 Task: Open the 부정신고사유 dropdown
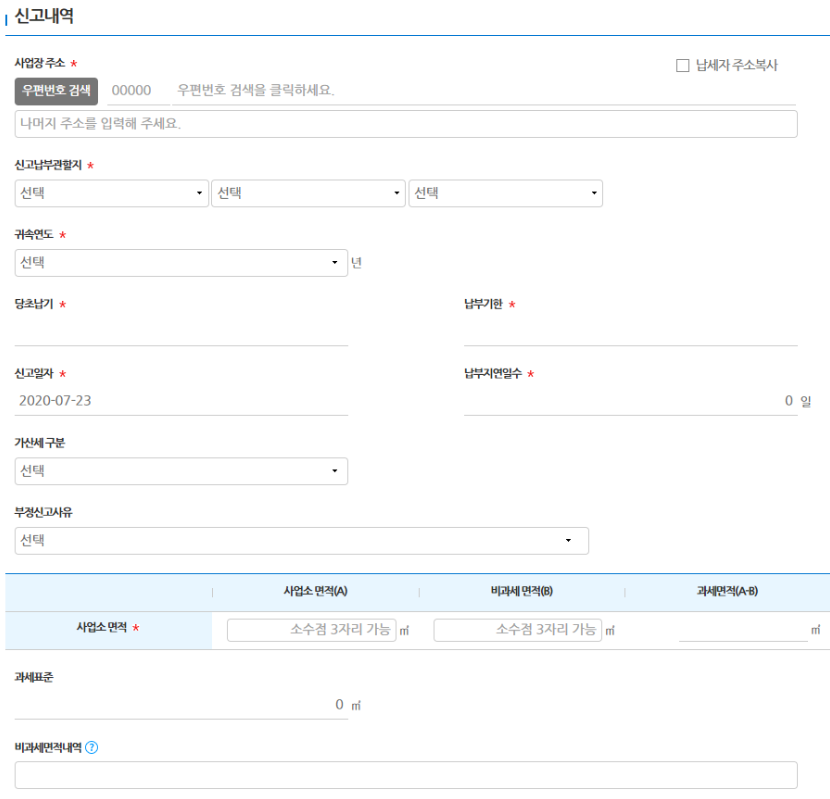coord(302,541)
